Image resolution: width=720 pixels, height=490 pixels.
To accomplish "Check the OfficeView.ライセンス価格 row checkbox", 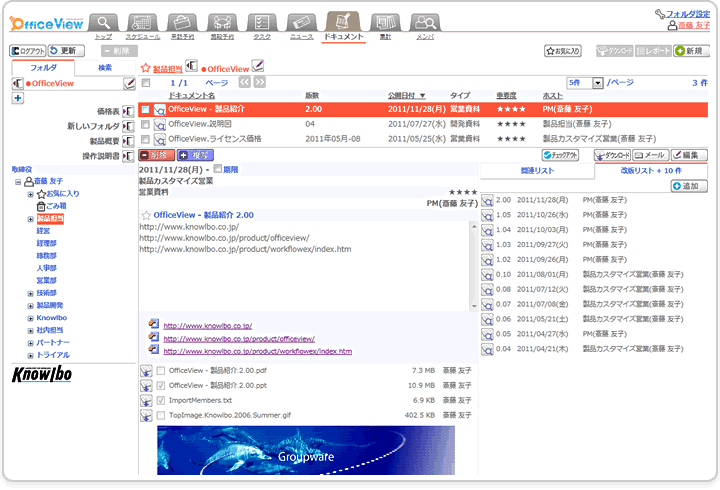I will [x=146, y=139].
